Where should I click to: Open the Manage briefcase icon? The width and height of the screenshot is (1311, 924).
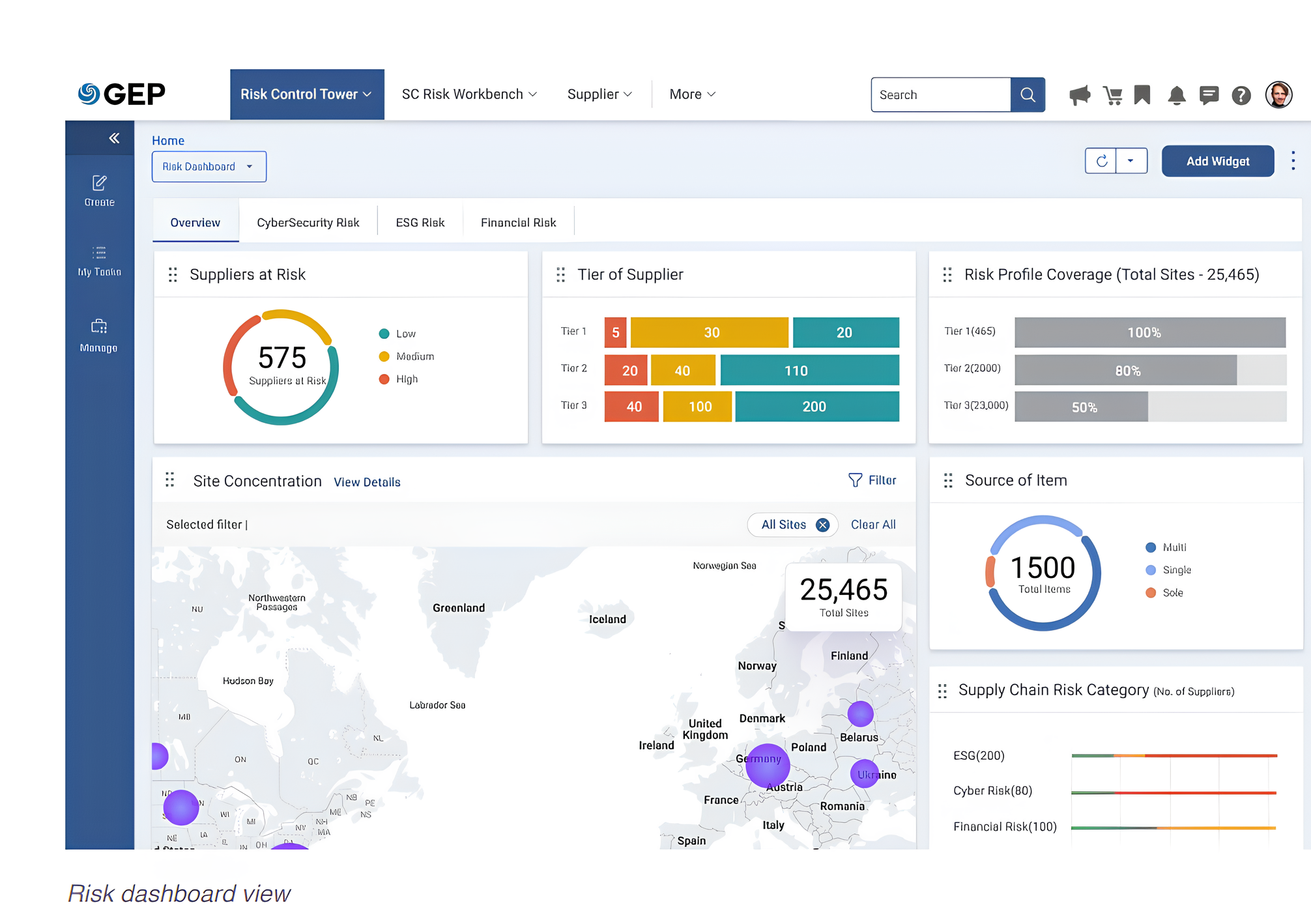click(x=99, y=334)
